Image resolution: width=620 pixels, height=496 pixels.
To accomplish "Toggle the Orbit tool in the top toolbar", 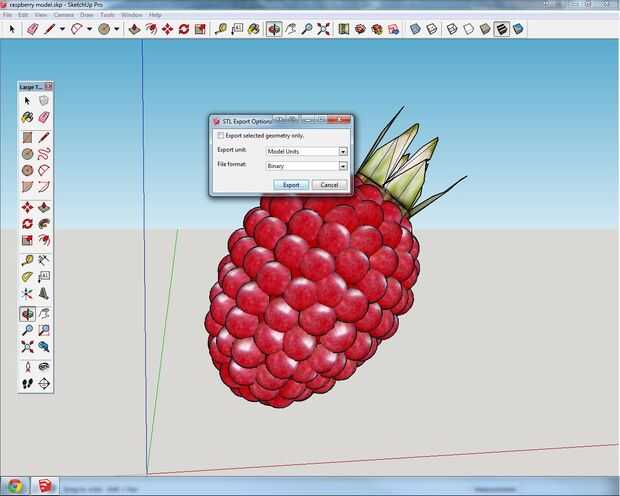I will 274,29.
